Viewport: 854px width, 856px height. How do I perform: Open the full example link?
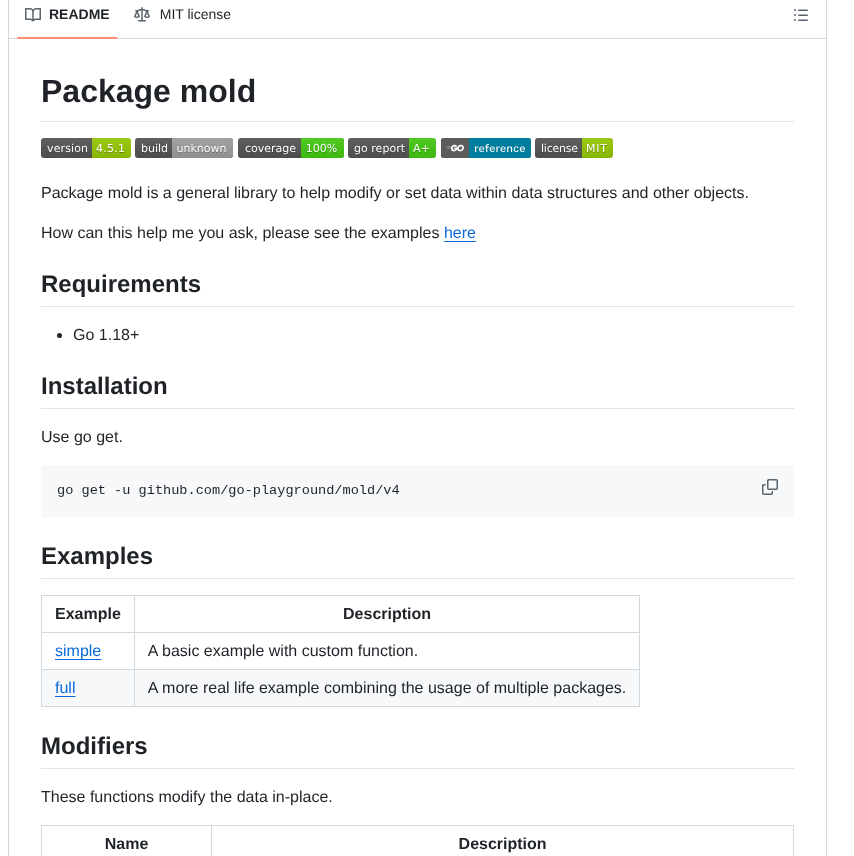(x=64, y=688)
